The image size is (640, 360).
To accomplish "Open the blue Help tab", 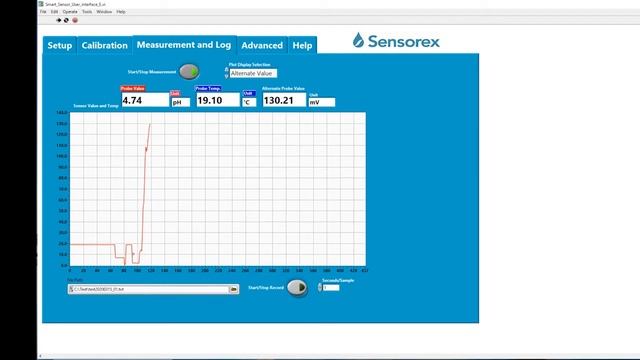I will click(302, 45).
